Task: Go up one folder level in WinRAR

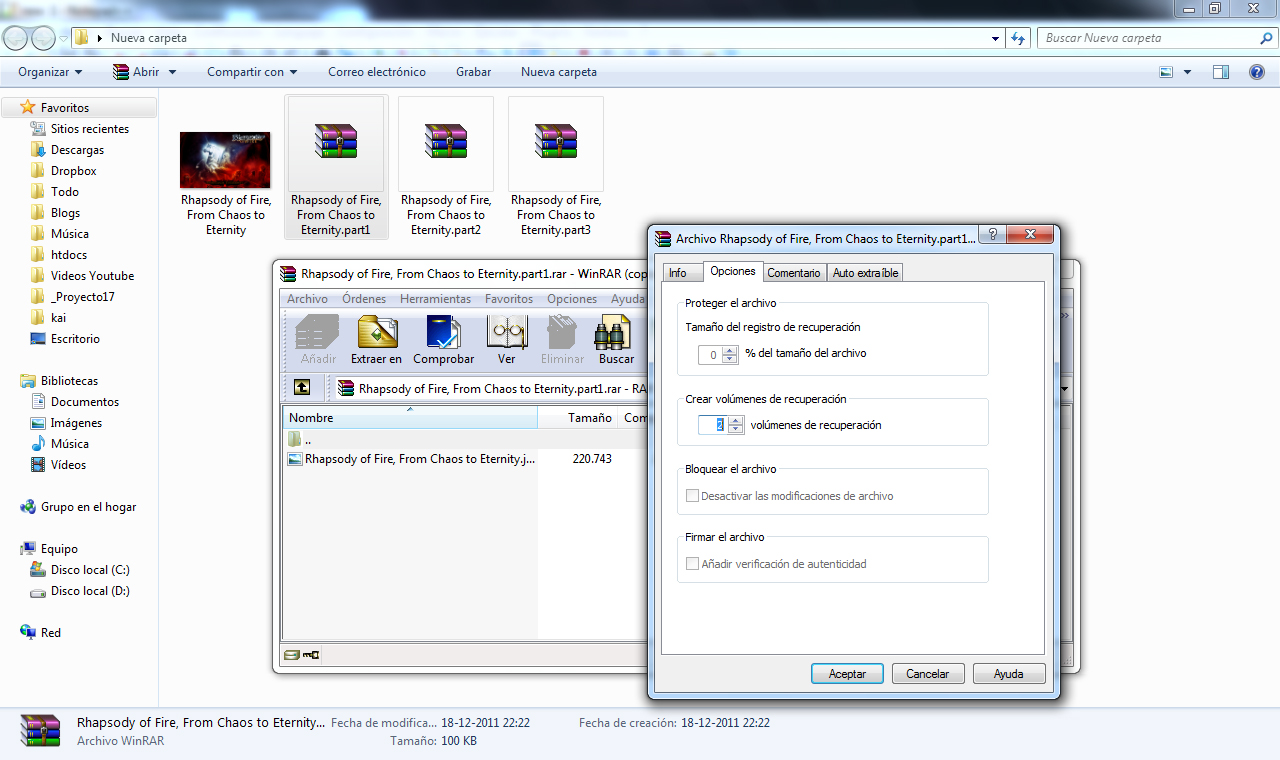Action: coord(302,388)
